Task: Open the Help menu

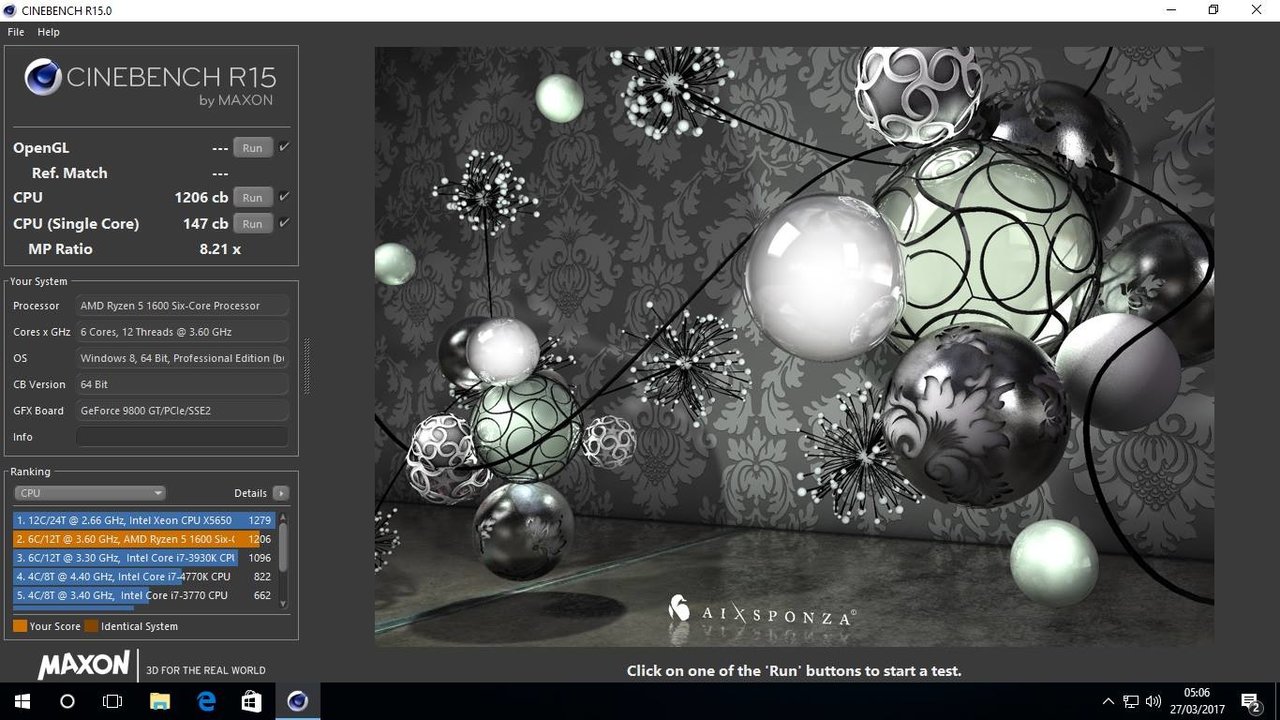Action: pos(48,32)
